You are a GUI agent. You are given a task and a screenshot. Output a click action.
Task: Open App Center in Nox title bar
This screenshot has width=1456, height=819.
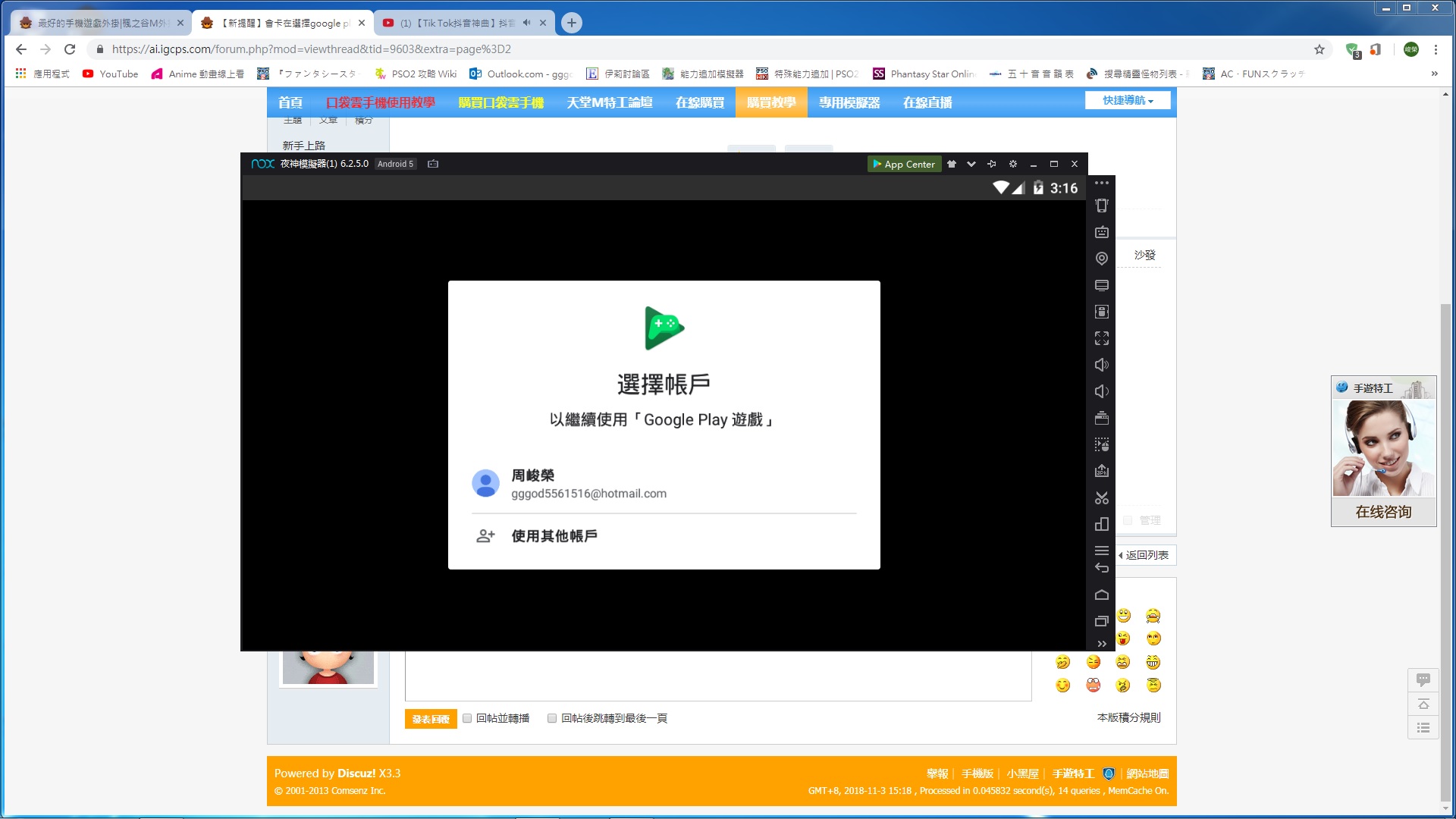click(904, 164)
